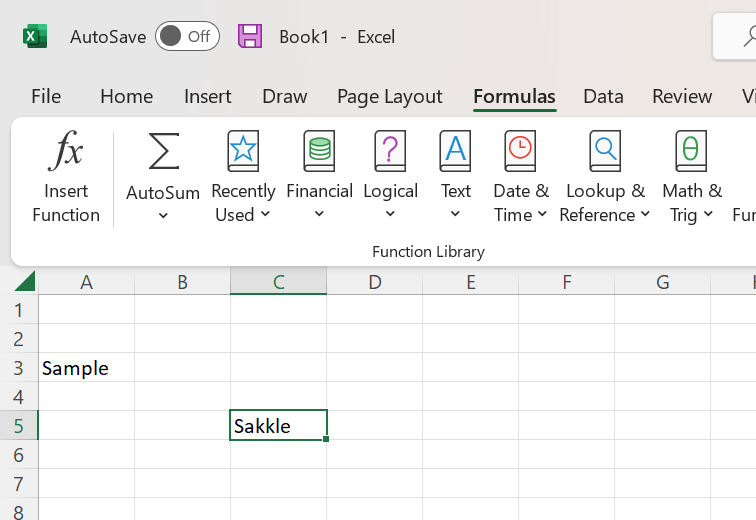The height and width of the screenshot is (520, 756).
Task: Open the Draw ribbon tab
Action: pyautogui.click(x=284, y=96)
